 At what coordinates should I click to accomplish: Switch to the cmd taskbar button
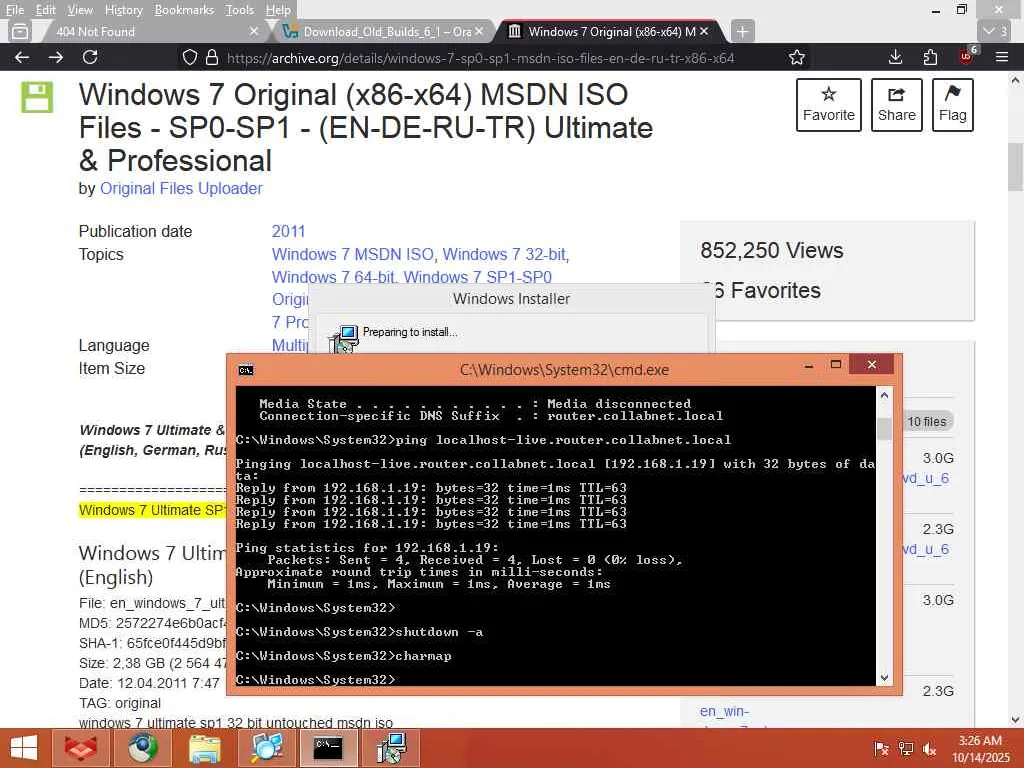coord(328,748)
